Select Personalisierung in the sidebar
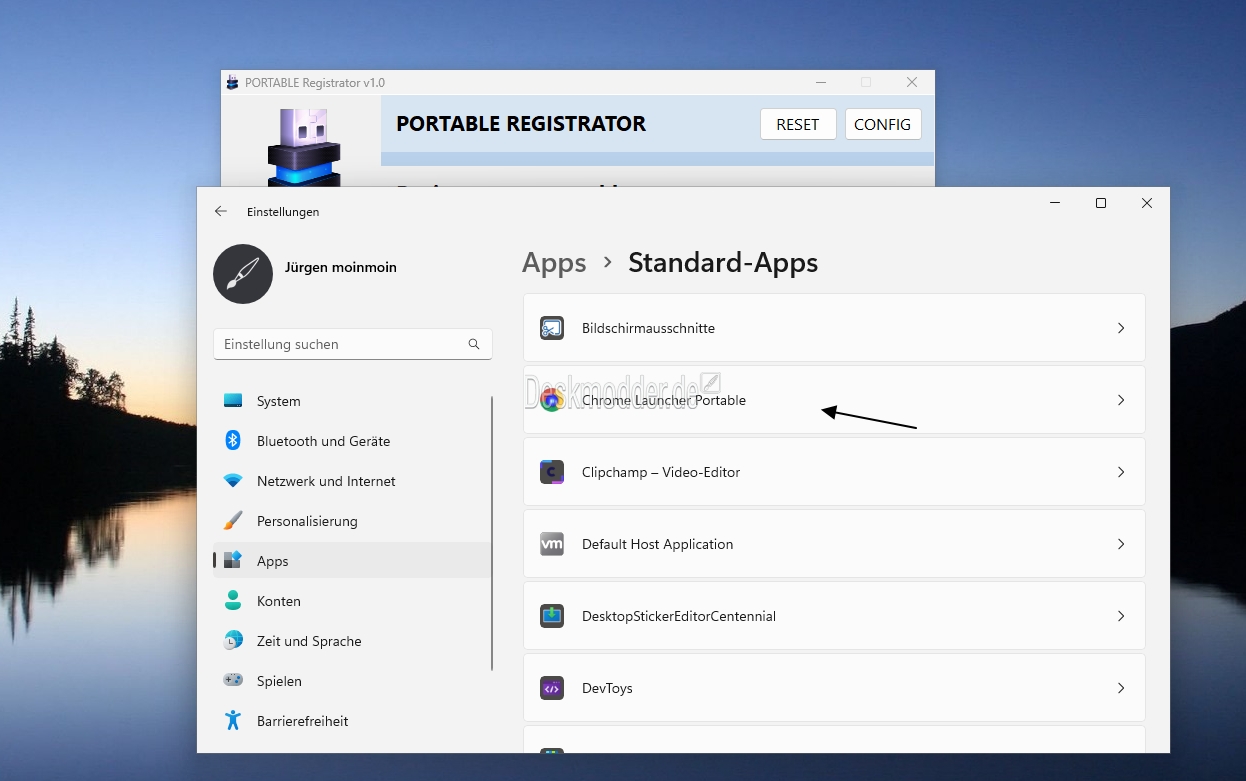The height and width of the screenshot is (781, 1246). [352, 521]
